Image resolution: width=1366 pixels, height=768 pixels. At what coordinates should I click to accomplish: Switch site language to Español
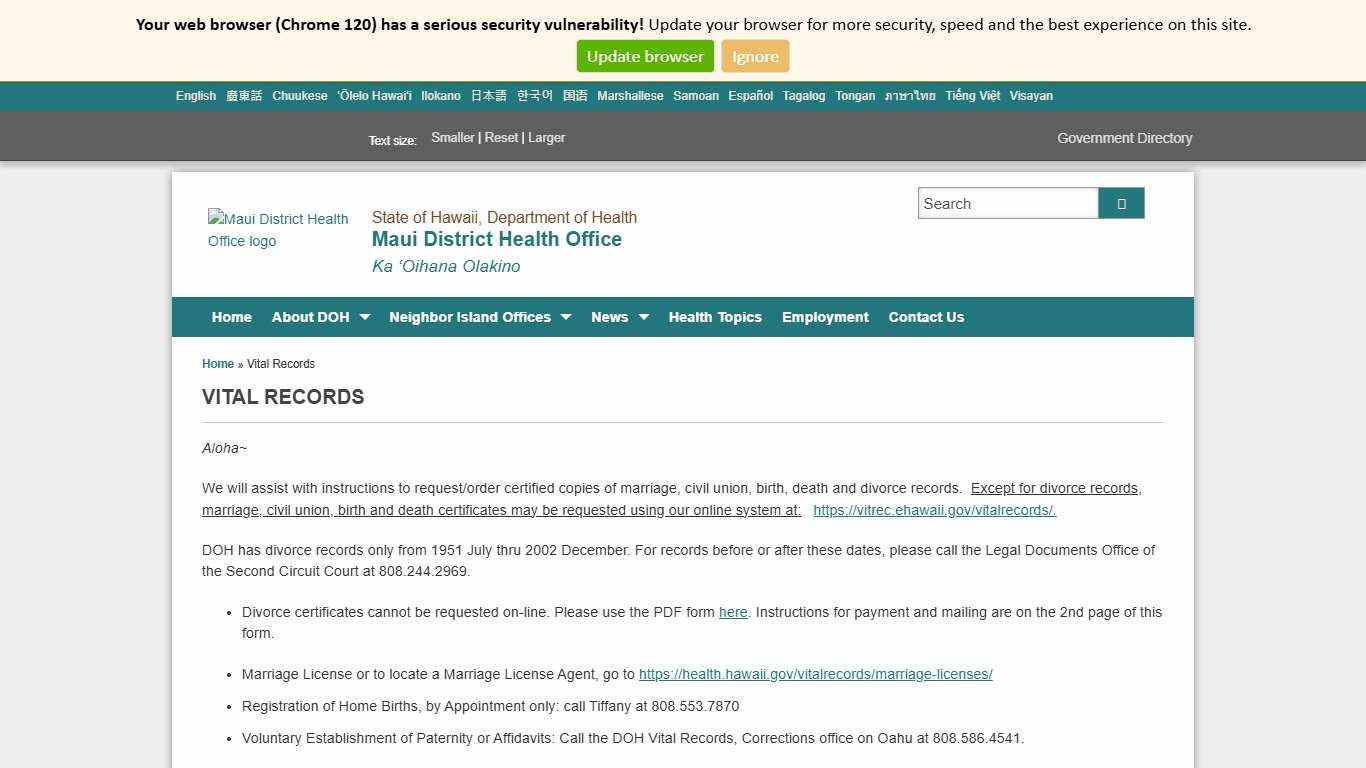pyautogui.click(x=750, y=95)
